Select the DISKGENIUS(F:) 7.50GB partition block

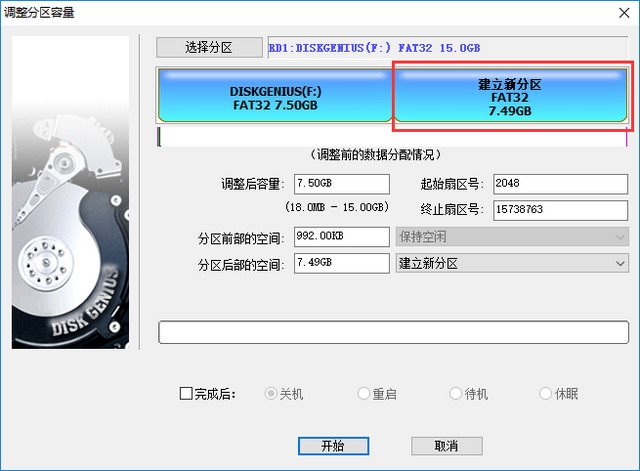click(x=275, y=95)
